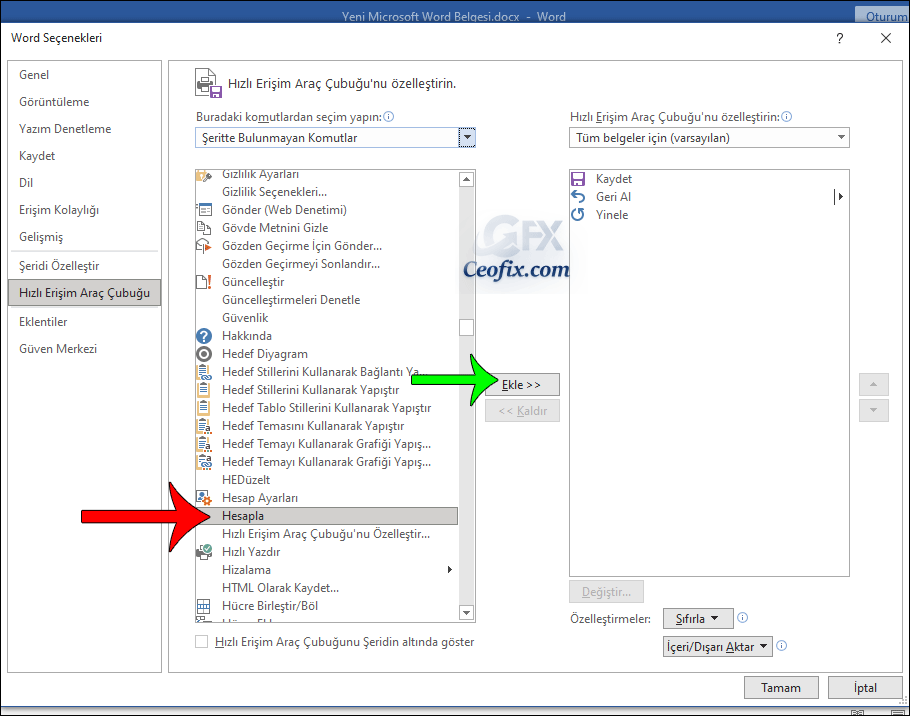
Task: Click the Değiştir... button
Action: [606, 592]
